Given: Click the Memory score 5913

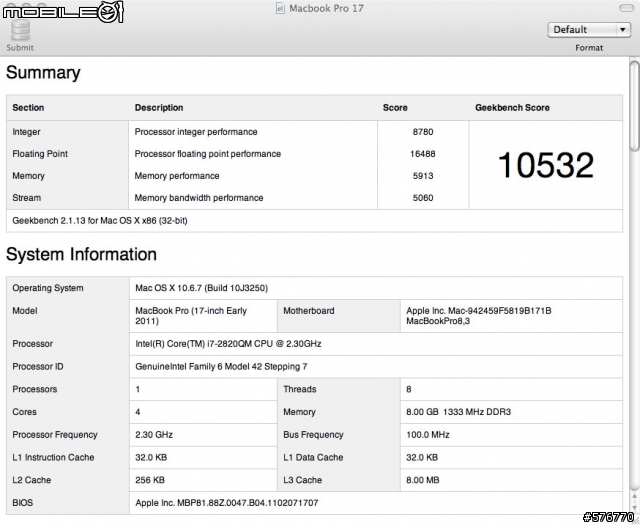Looking at the screenshot, I should [x=423, y=176].
